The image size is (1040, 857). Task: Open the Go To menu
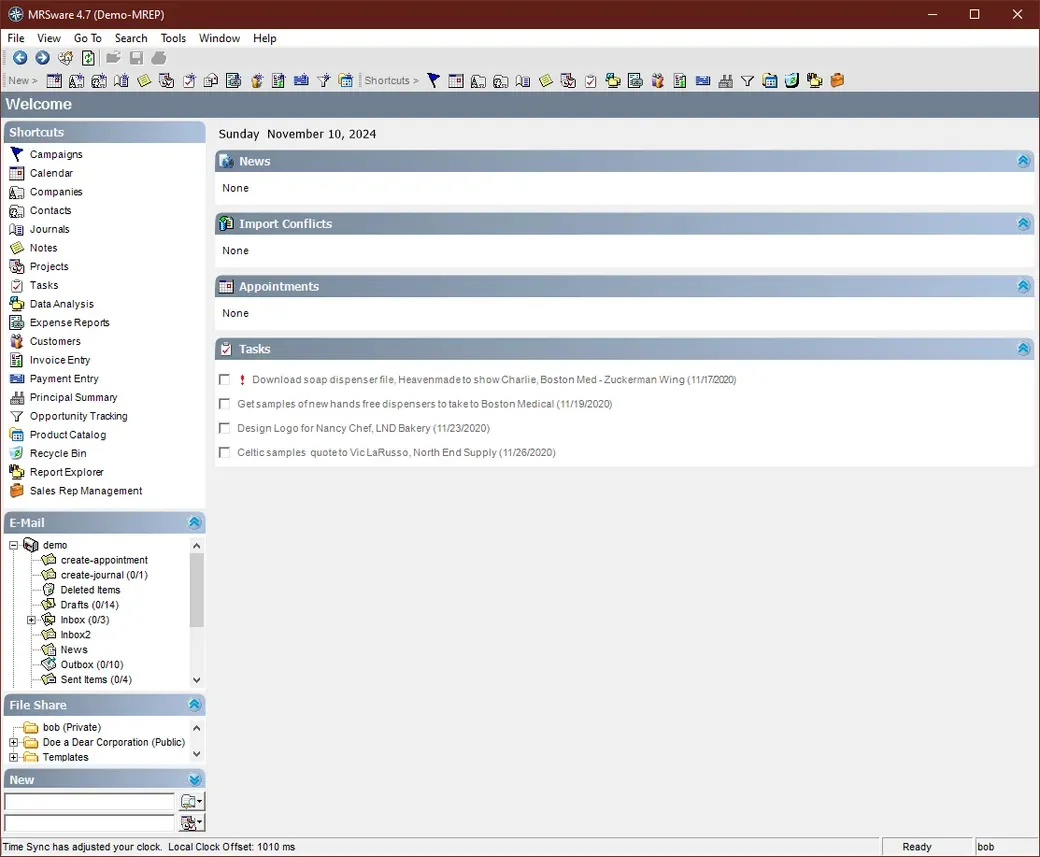click(87, 38)
